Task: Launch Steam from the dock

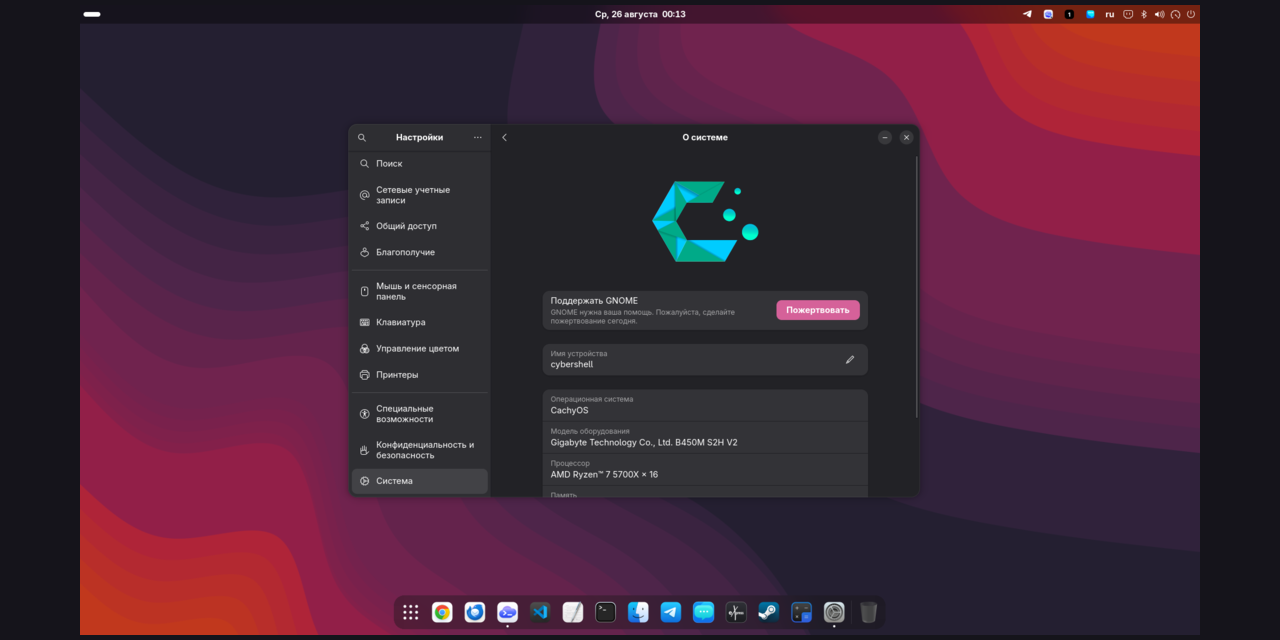Action: pos(768,612)
